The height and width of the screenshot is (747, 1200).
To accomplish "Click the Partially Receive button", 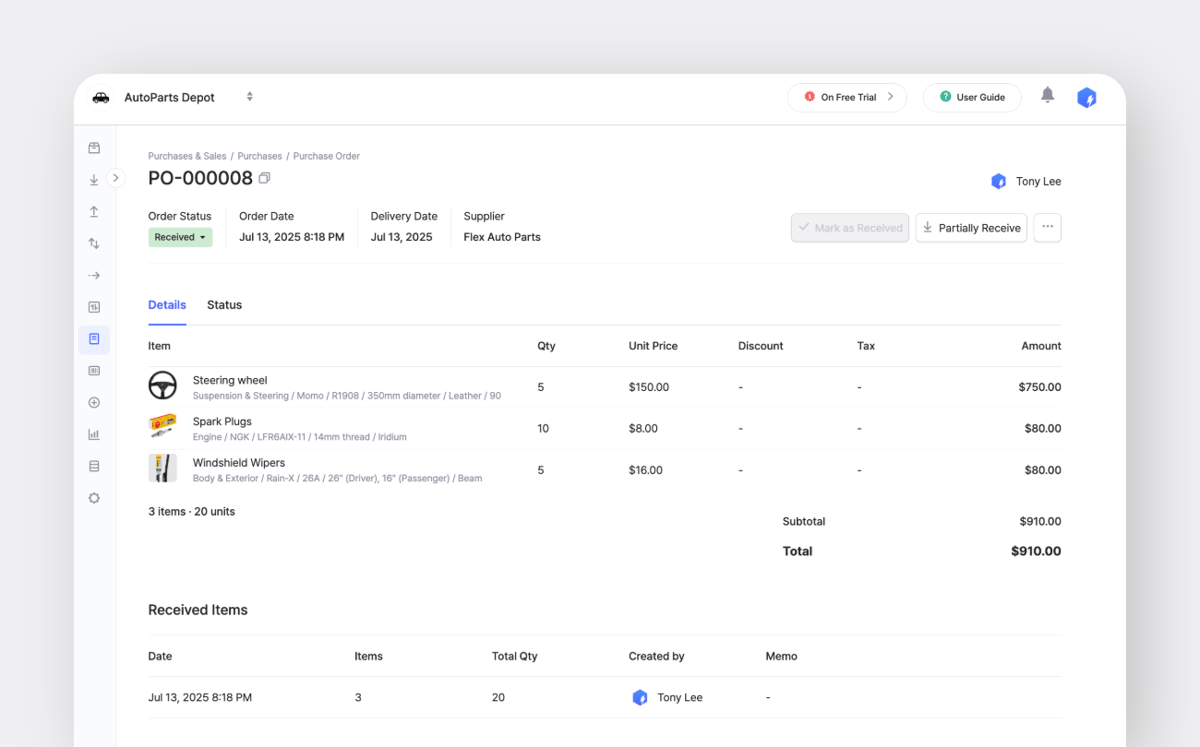I will 970,227.
